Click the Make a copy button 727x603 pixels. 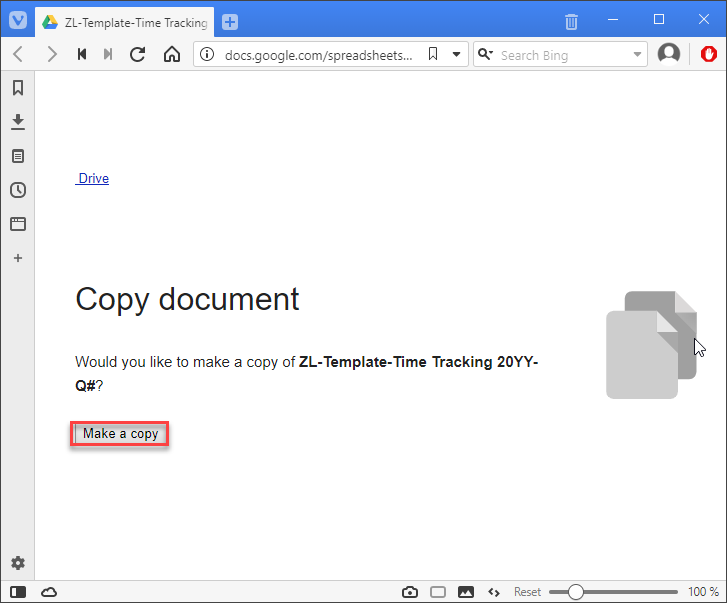tap(120, 434)
